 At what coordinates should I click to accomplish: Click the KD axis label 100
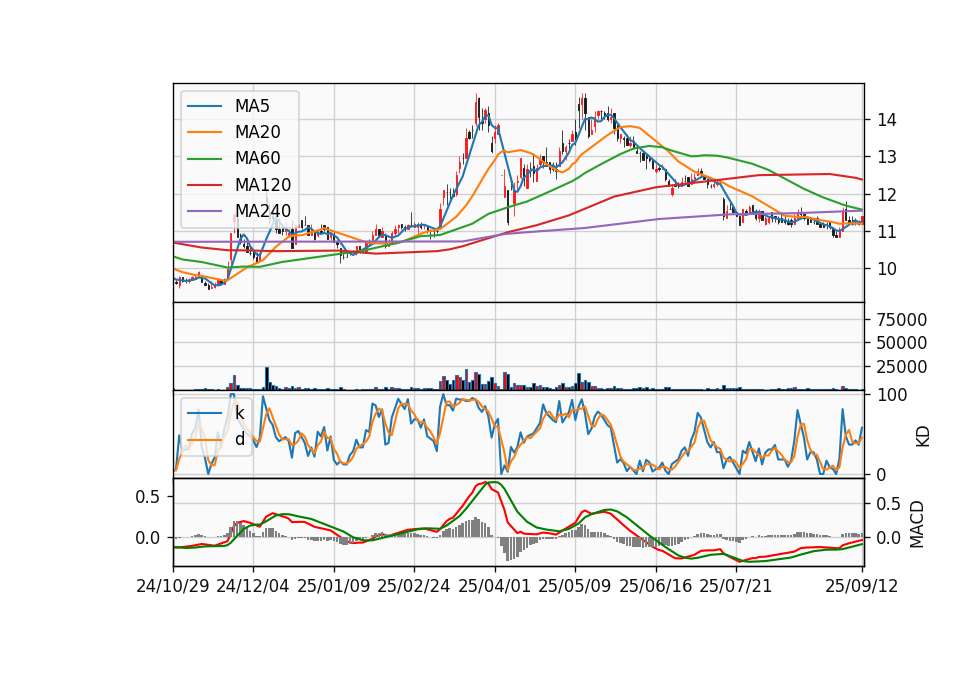pos(892,396)
